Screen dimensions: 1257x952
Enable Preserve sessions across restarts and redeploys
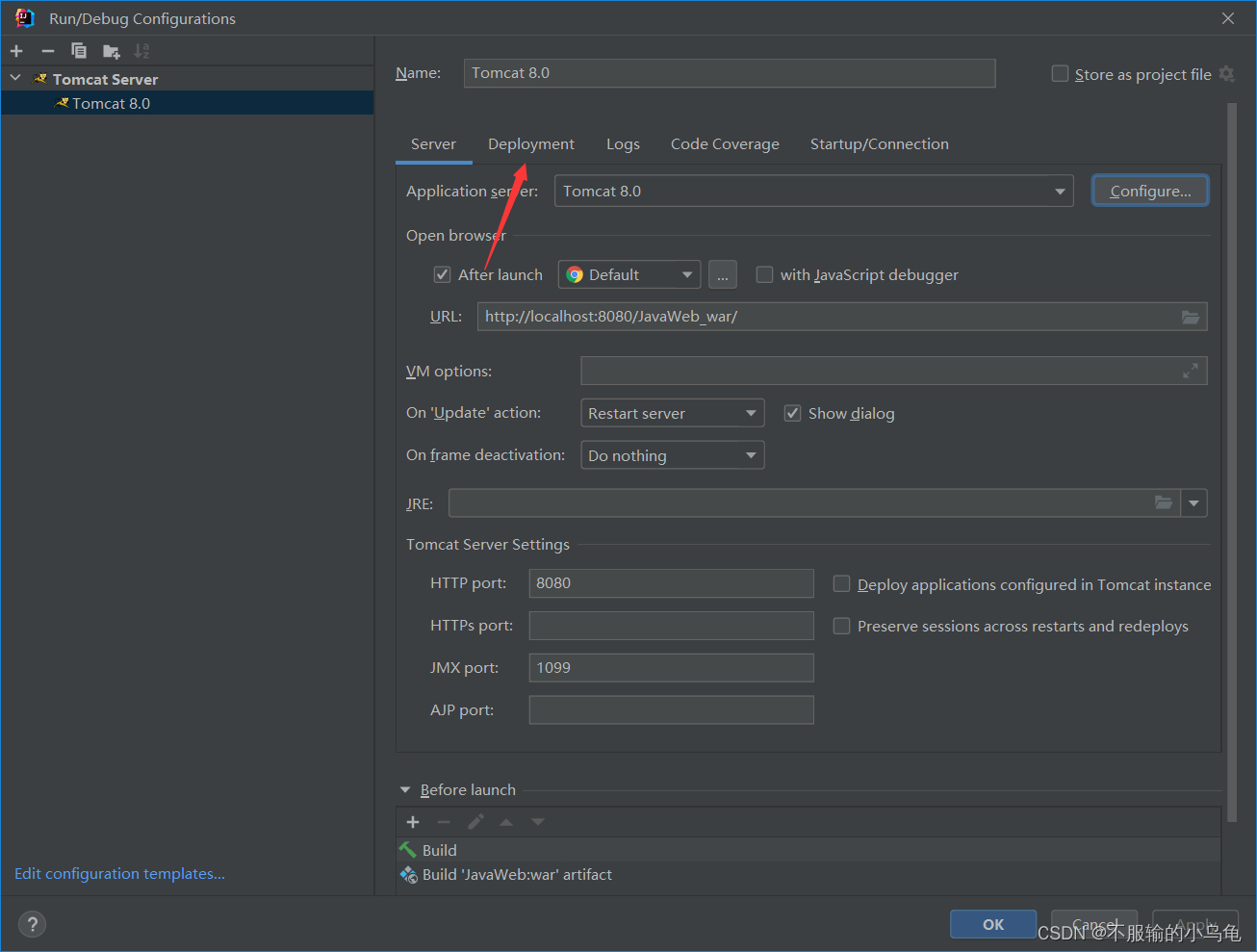[841, 627]
